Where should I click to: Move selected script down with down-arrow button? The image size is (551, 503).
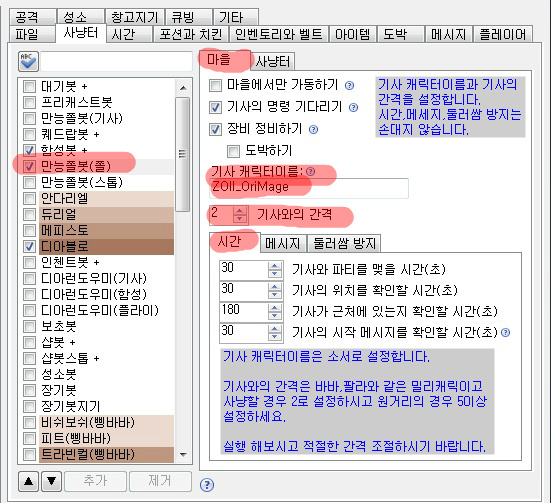click(x=52, y=481)
